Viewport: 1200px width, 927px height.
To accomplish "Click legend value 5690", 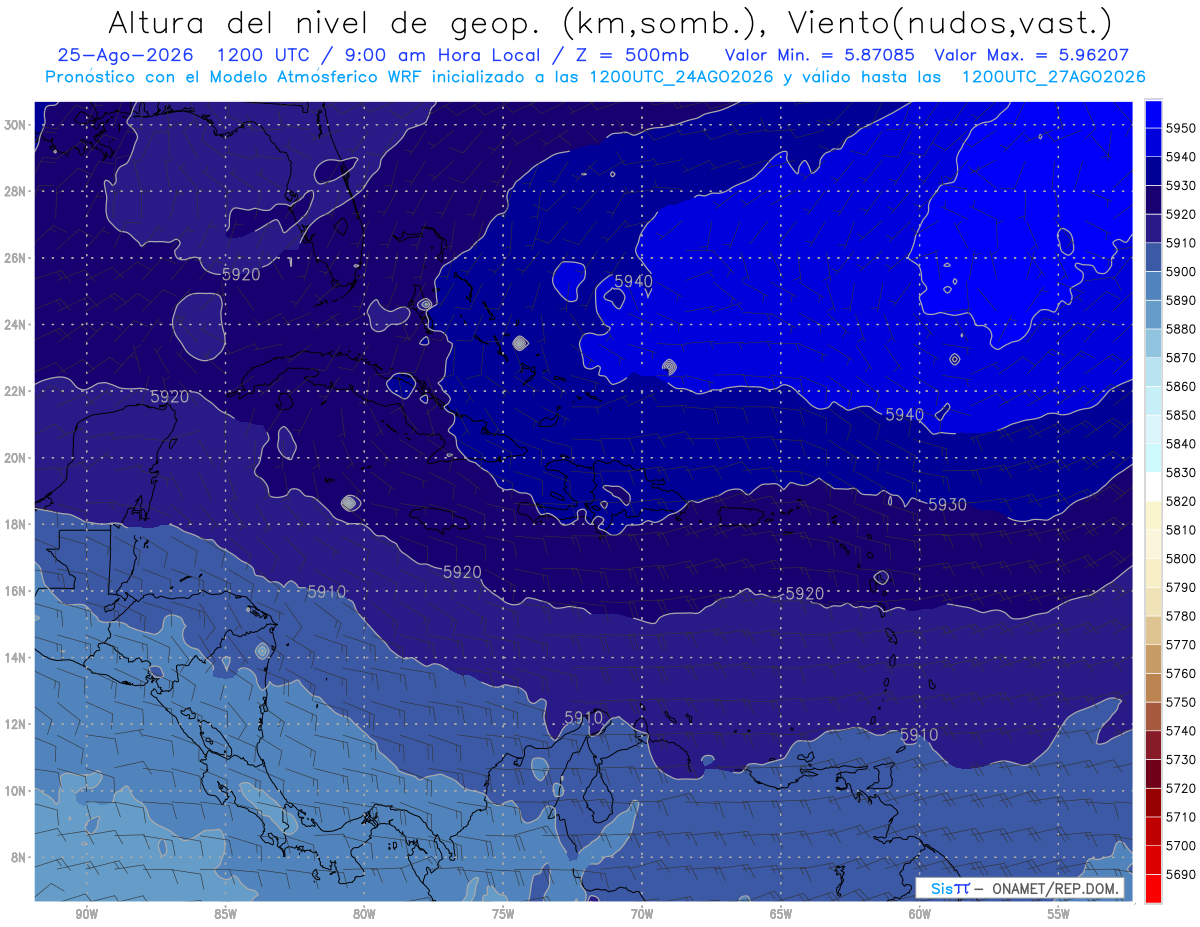I will click(x=1181, y=874).
